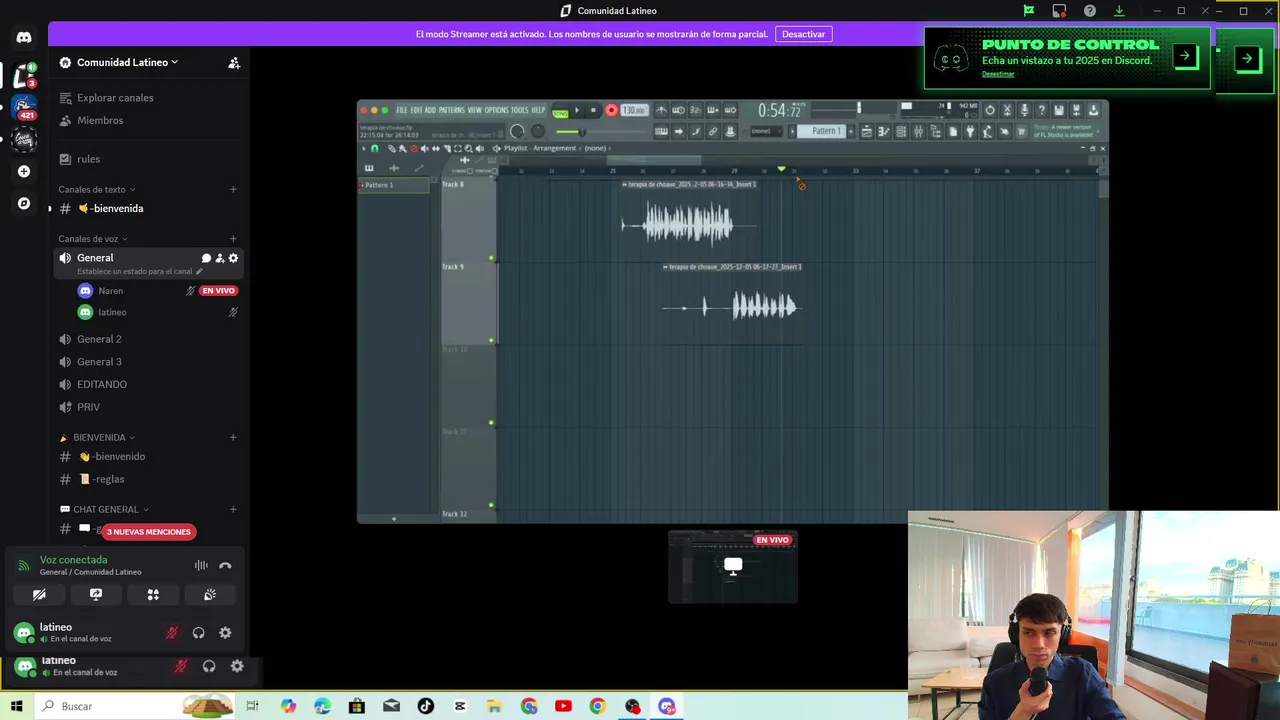The height and width of the screenshot is (720, 1280).
Task: Disconnect from voice with hang-up icon
Action: pos(225,566)
